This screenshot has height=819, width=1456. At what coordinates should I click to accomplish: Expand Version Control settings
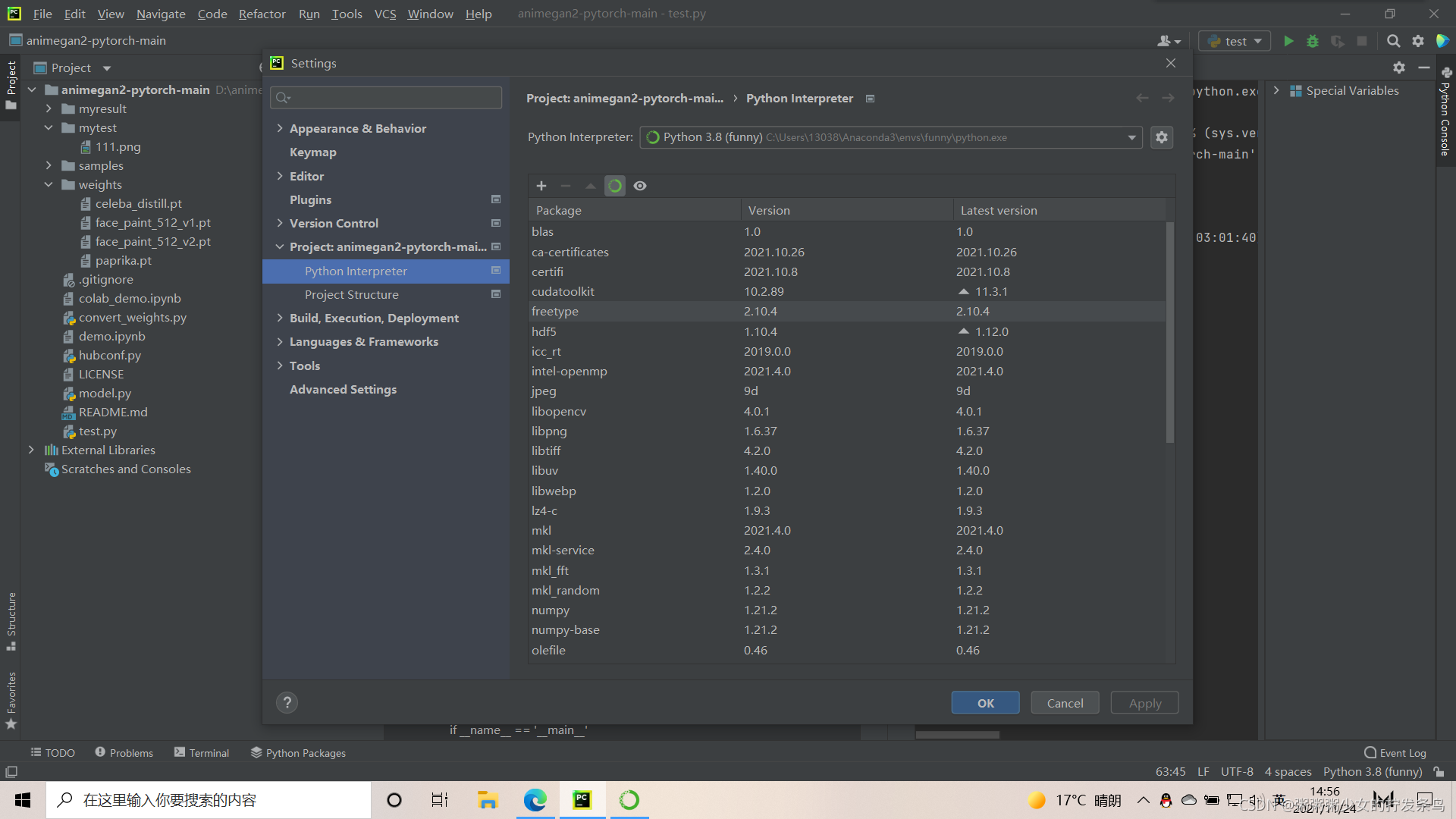(x=280, y=223)
